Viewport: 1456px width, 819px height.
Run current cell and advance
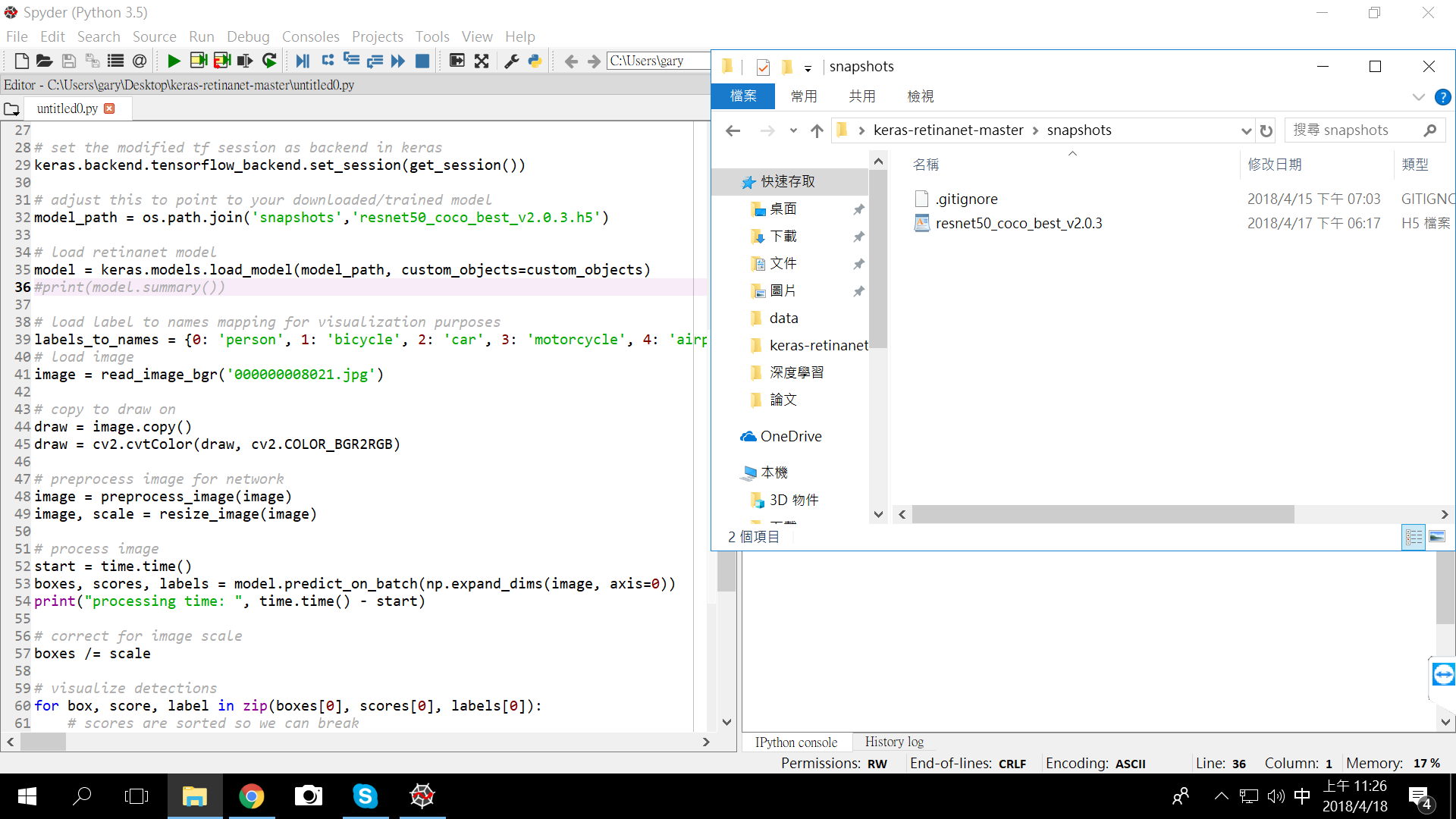[222, 61]
